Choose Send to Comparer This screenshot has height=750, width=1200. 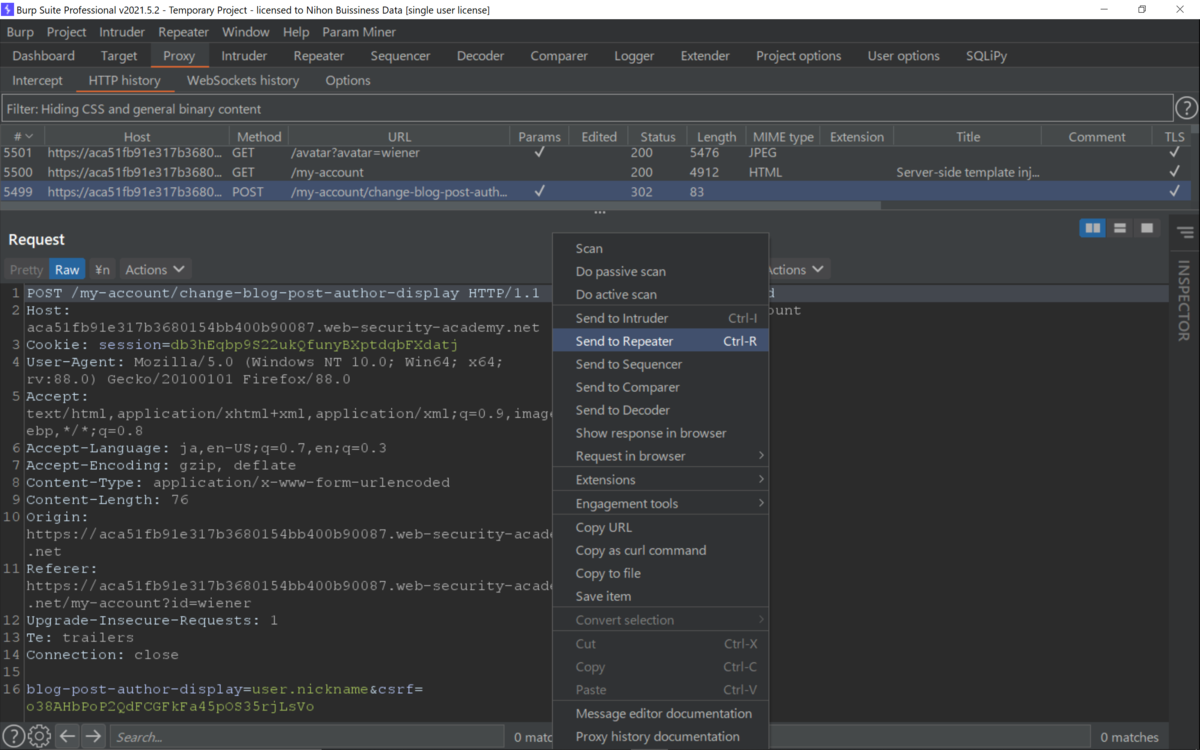tap(660, 387)
